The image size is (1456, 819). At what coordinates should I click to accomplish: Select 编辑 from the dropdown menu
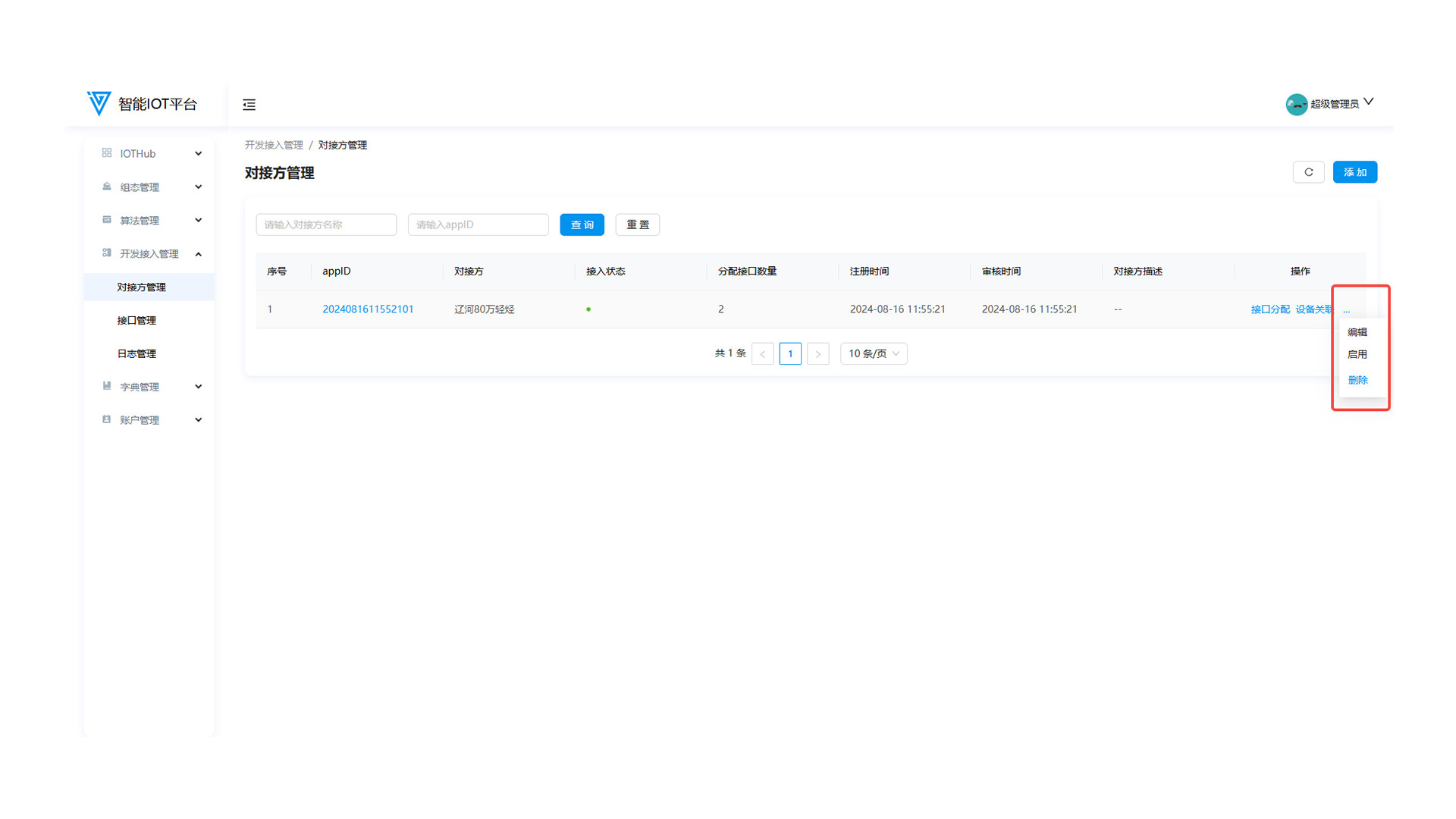pyautogui.click(x=1357, y=332)
